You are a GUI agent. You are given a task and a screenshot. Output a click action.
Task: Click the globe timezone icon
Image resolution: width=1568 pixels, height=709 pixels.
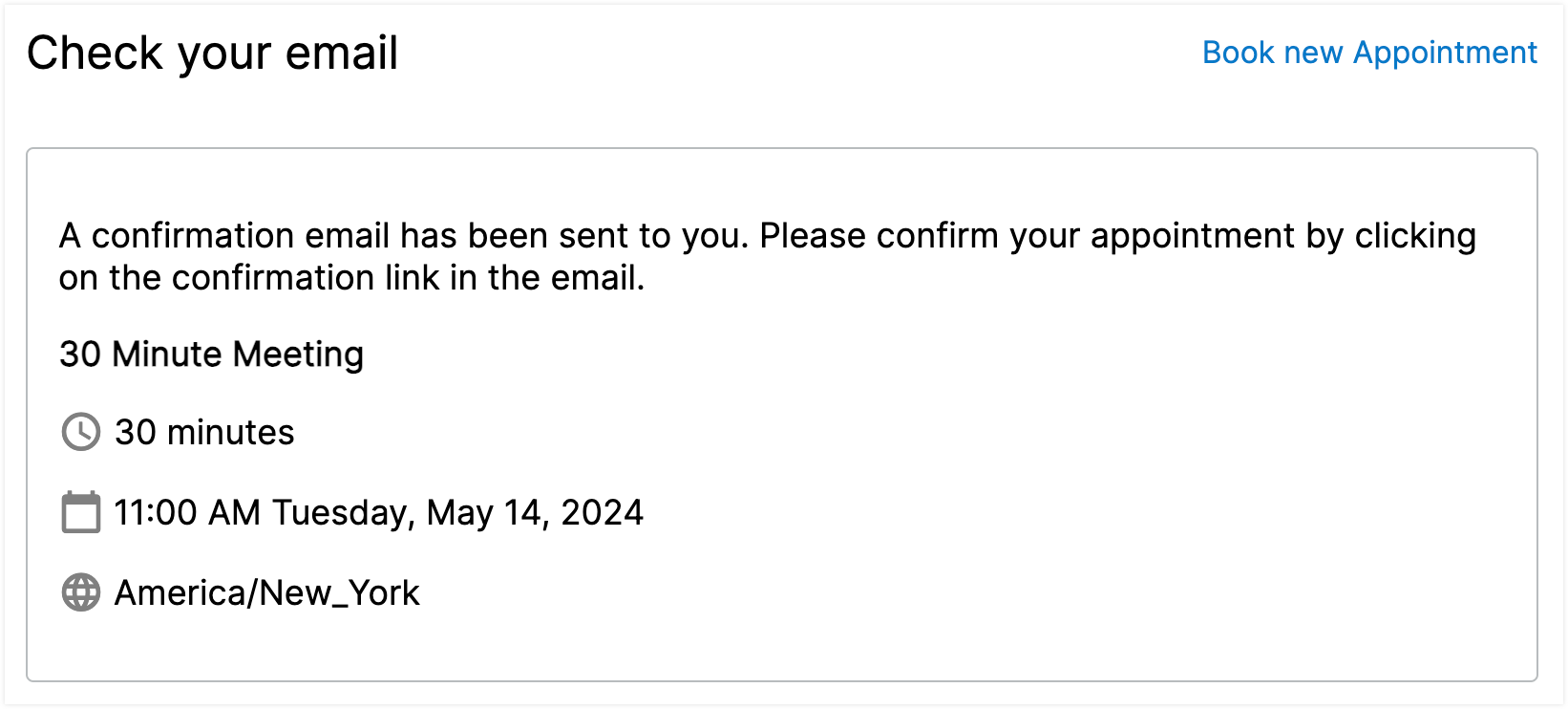click(81, 592)
